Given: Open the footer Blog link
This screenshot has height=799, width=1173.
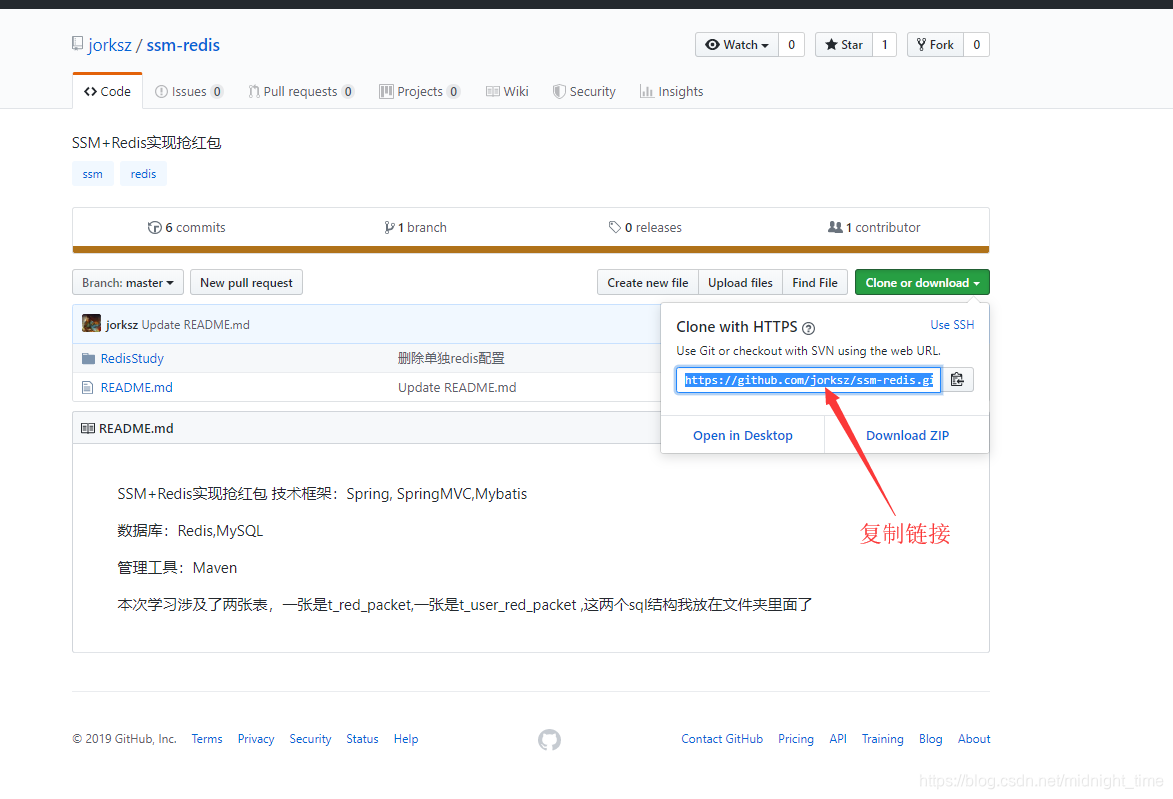Looking at the screenshot, I should click(931, 739).
